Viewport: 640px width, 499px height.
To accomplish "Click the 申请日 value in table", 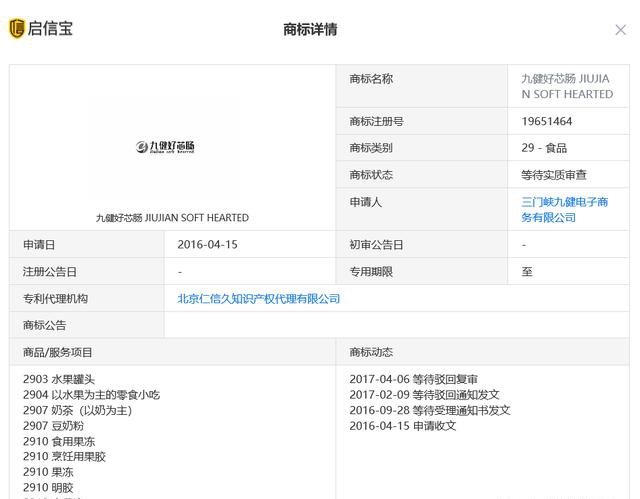I will [x=207, y=244].
